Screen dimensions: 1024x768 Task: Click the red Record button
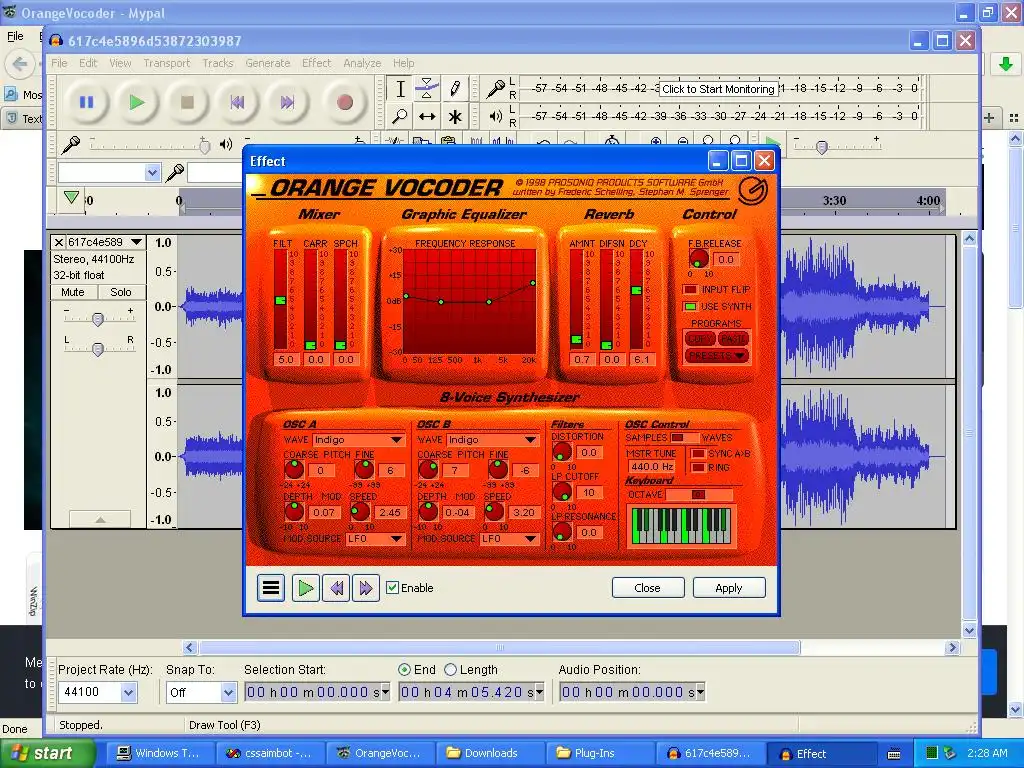click(345, 103)
